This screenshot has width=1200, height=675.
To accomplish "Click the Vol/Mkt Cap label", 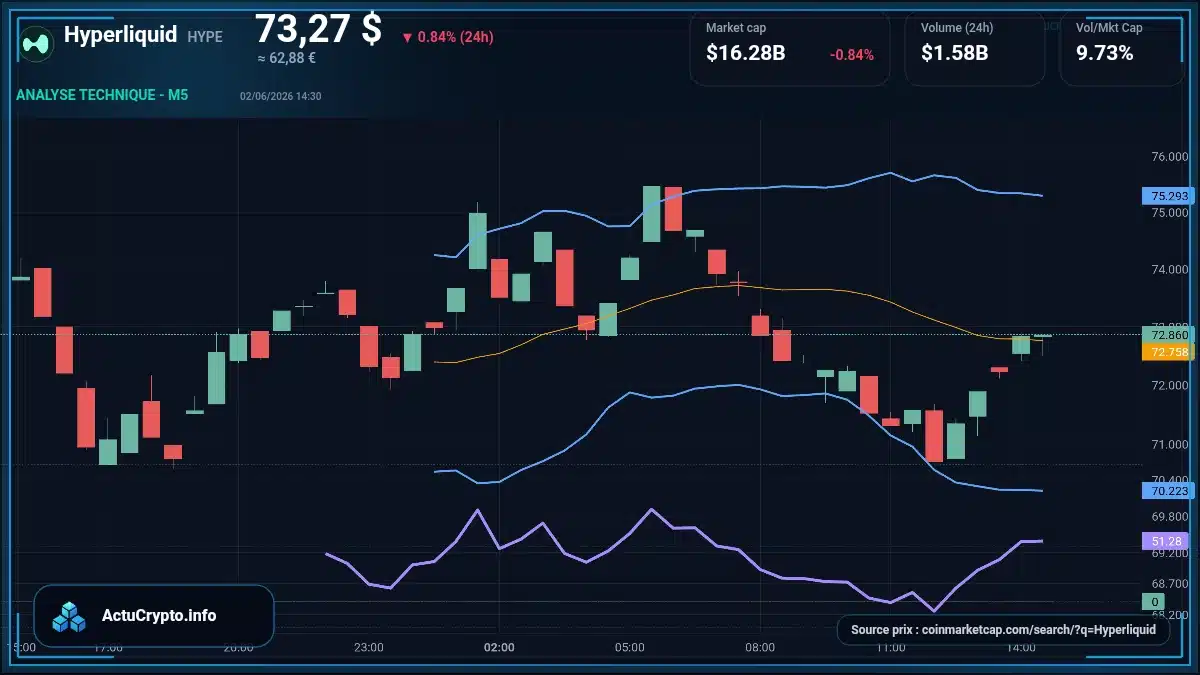I will point(1109,28).
